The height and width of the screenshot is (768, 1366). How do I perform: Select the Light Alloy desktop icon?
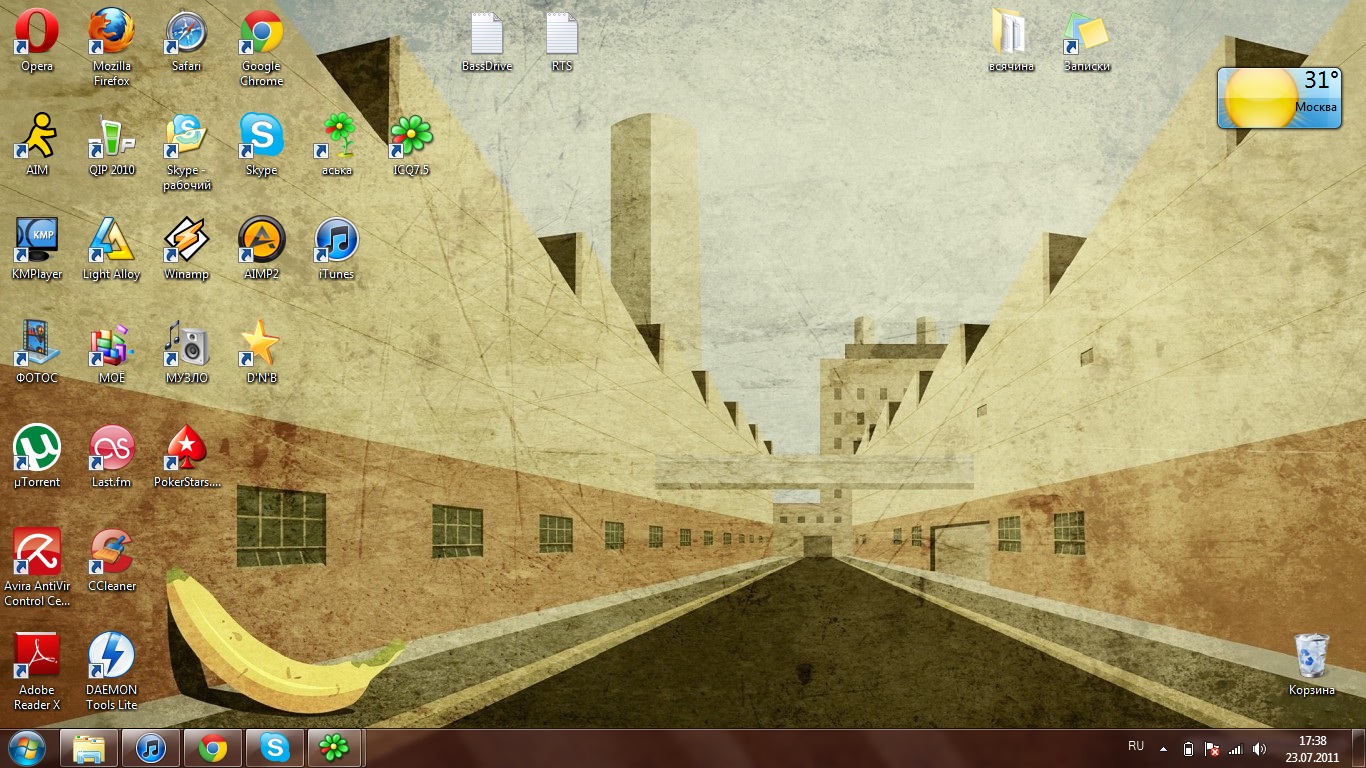(112, 248)
